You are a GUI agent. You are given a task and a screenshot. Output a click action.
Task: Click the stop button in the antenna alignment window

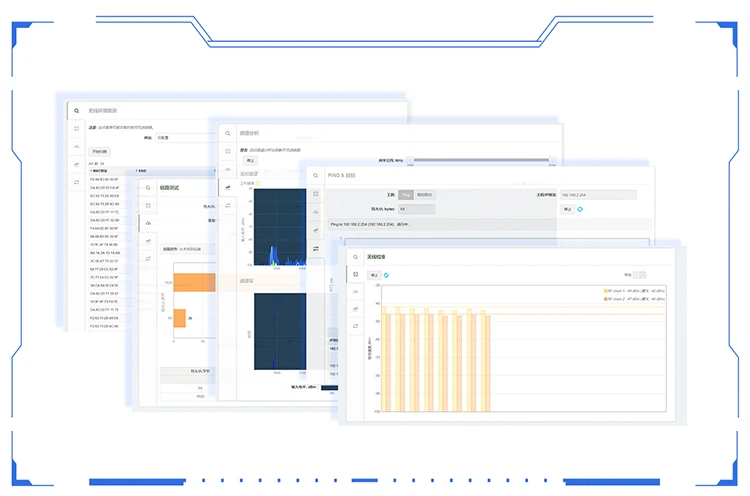pos(374,276)
